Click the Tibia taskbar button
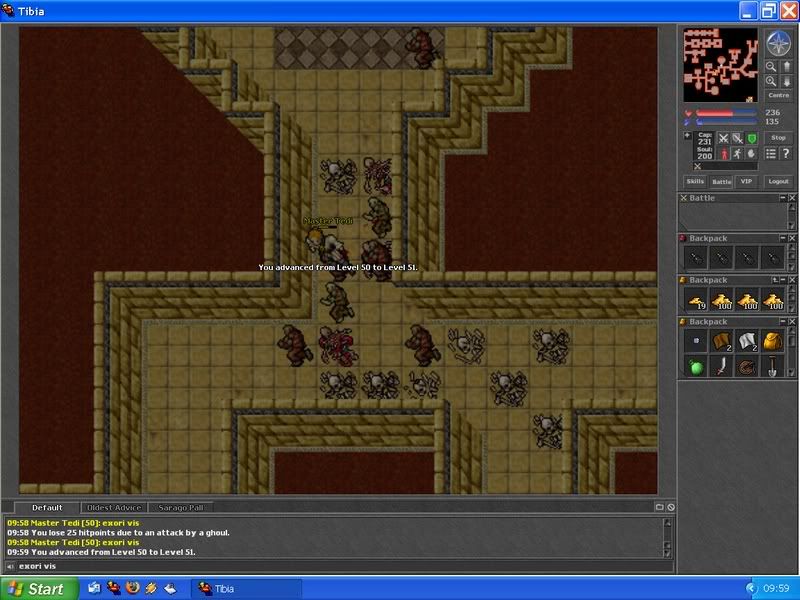800x600 pixels. [246, 589]
